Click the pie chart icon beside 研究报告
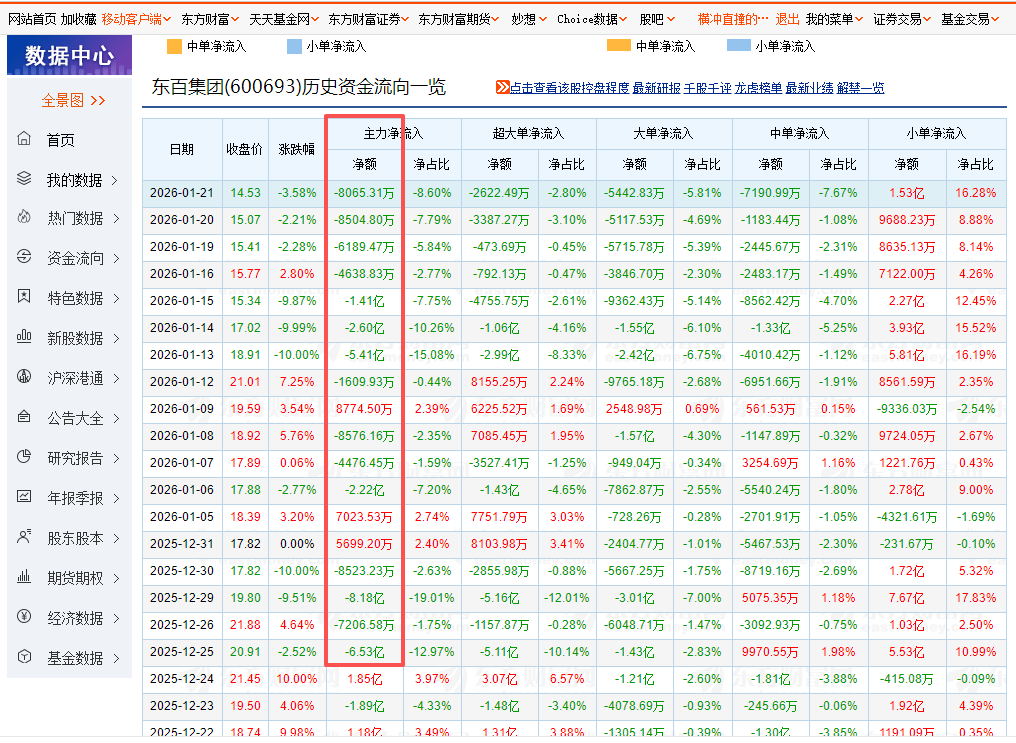1016x743 pixels. 24,457
